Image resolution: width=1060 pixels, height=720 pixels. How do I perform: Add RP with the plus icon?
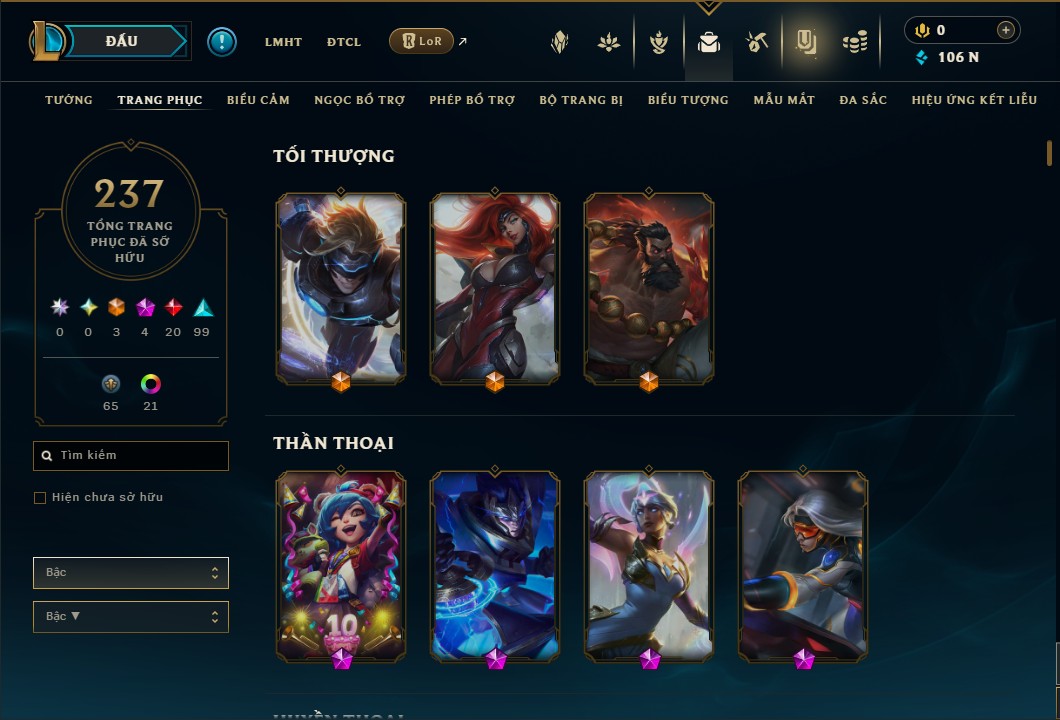coord(1005,30)
